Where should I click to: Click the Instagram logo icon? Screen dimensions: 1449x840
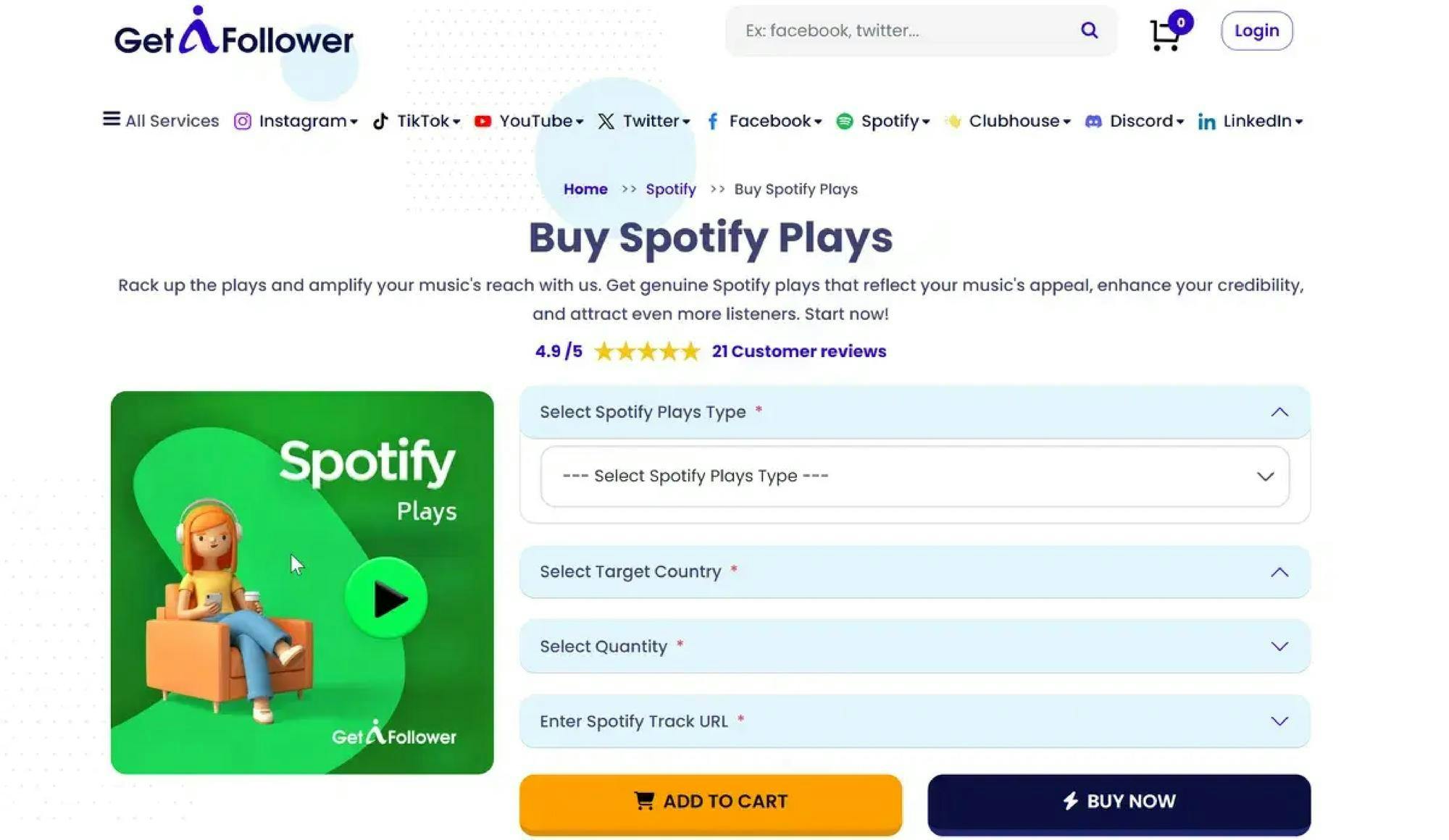(243, 122)
